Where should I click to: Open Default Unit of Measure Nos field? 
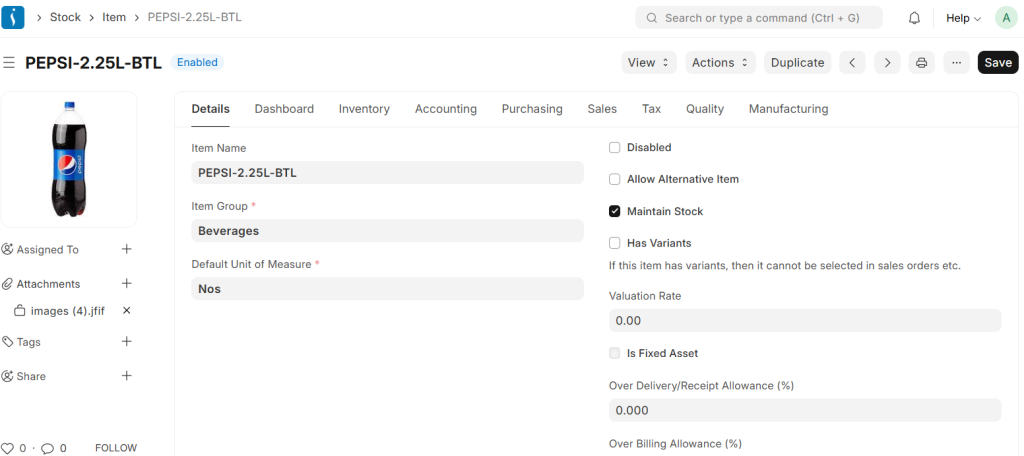tap(387, 289)
